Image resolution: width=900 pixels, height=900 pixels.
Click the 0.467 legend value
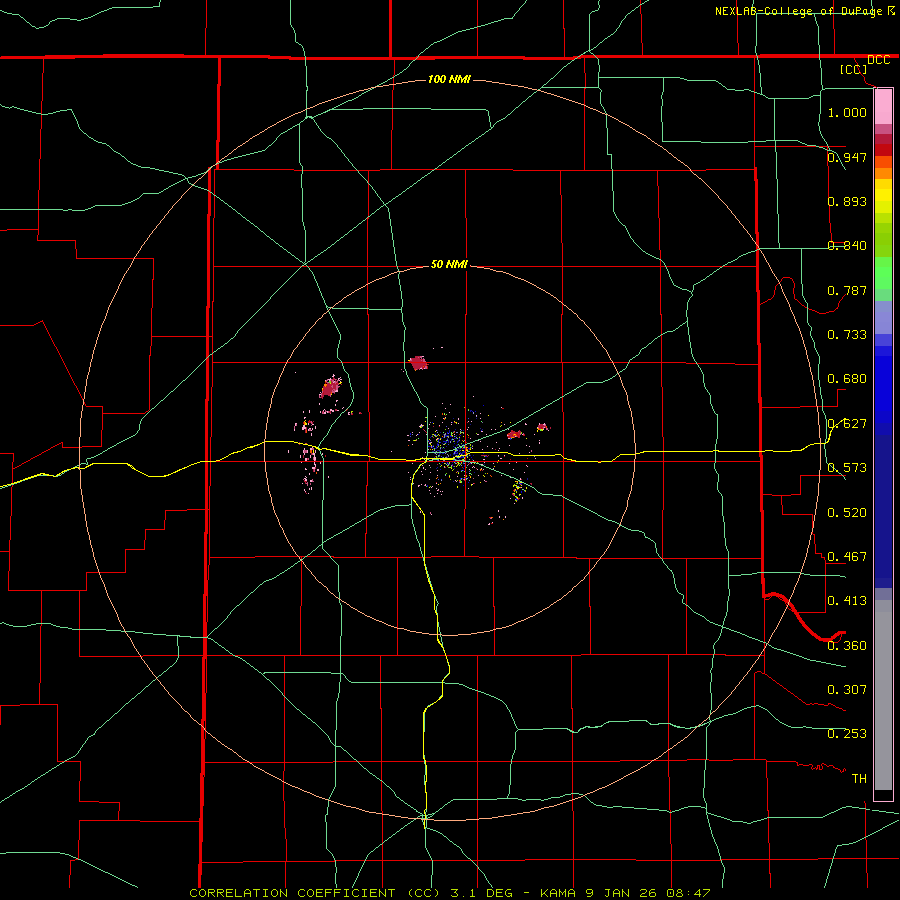(x=847, y=556)
